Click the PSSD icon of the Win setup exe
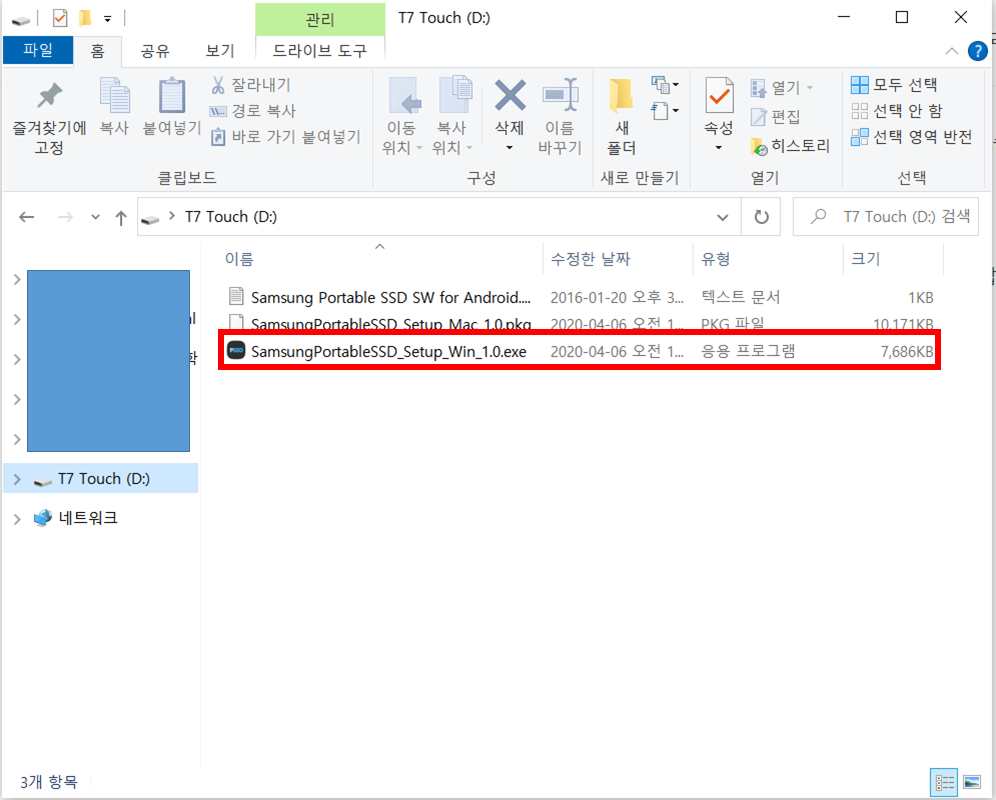 point(236,350)
